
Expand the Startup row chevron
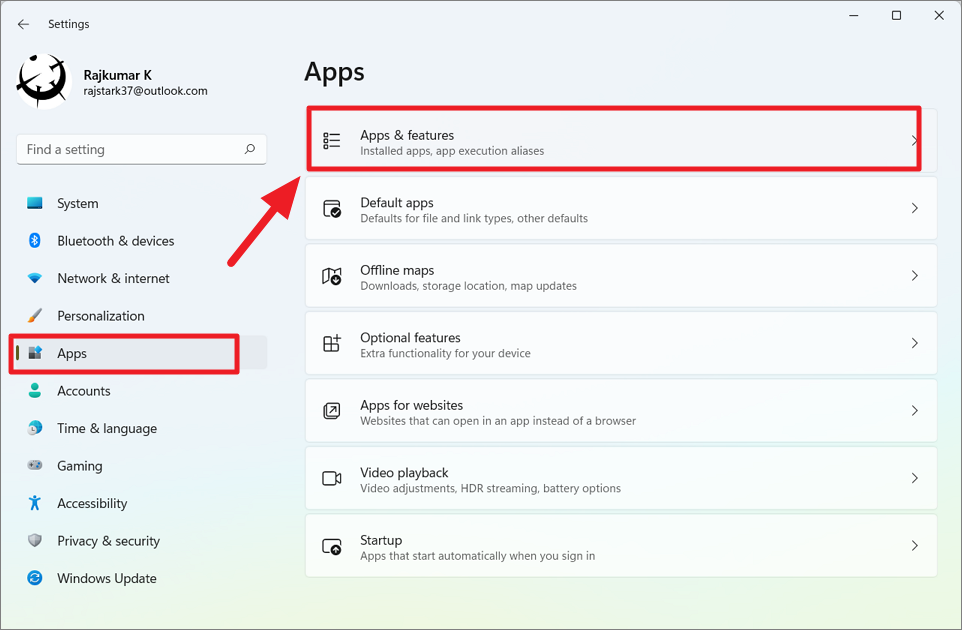(x=914, y=546)
